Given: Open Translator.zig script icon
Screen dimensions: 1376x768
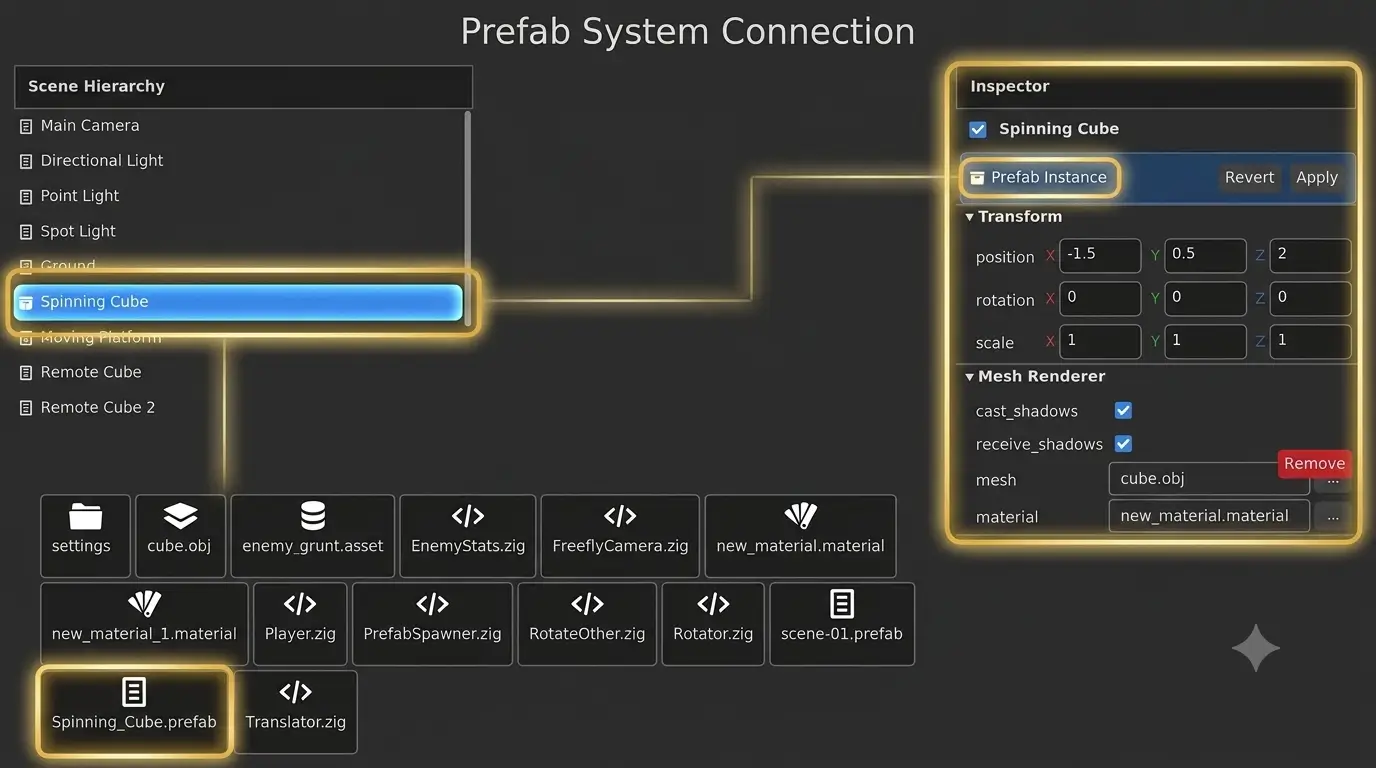Looking at the screenshot, I should [x=296, y=692].
